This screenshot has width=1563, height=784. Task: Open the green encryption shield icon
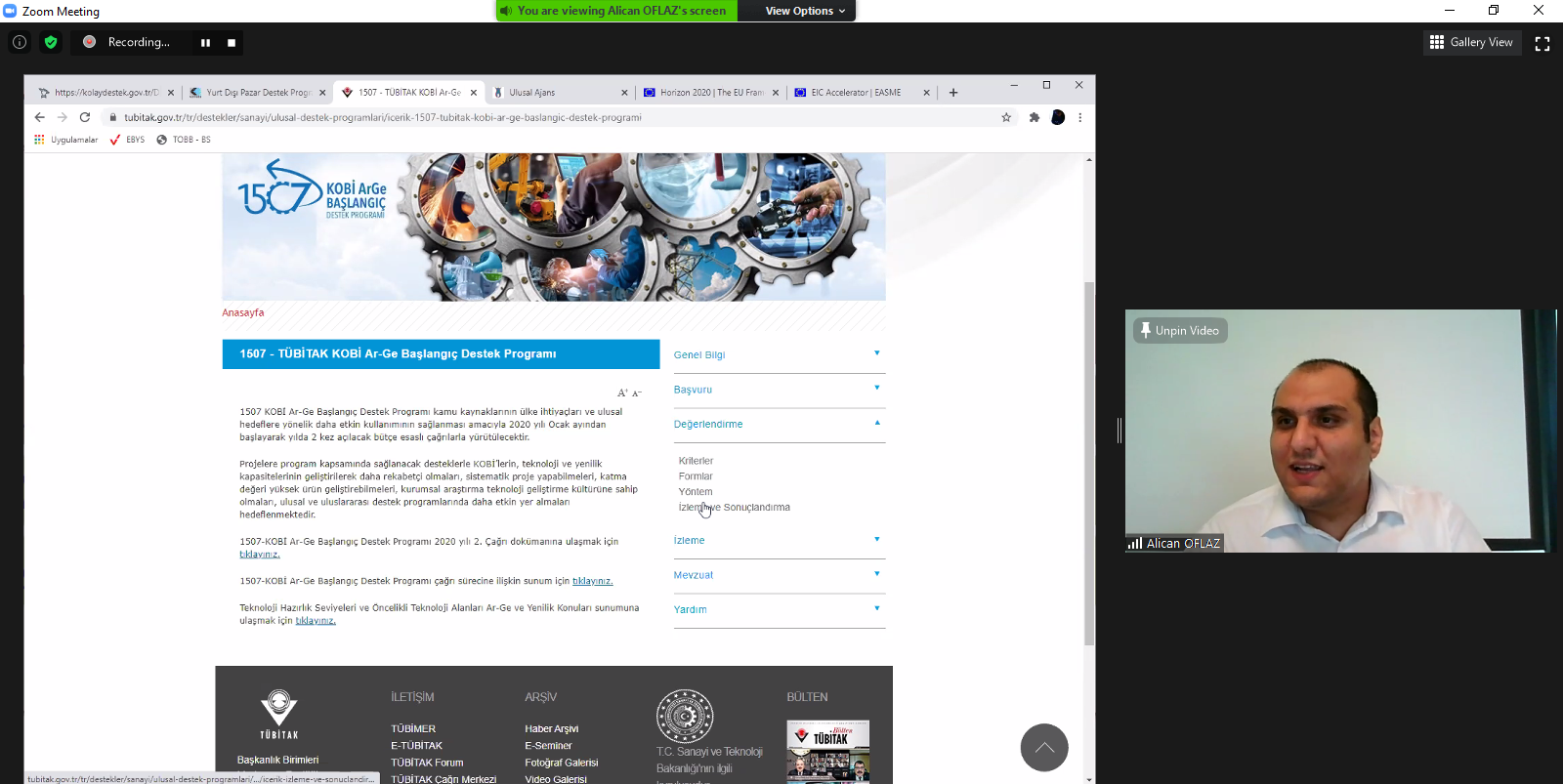(51, 42)
